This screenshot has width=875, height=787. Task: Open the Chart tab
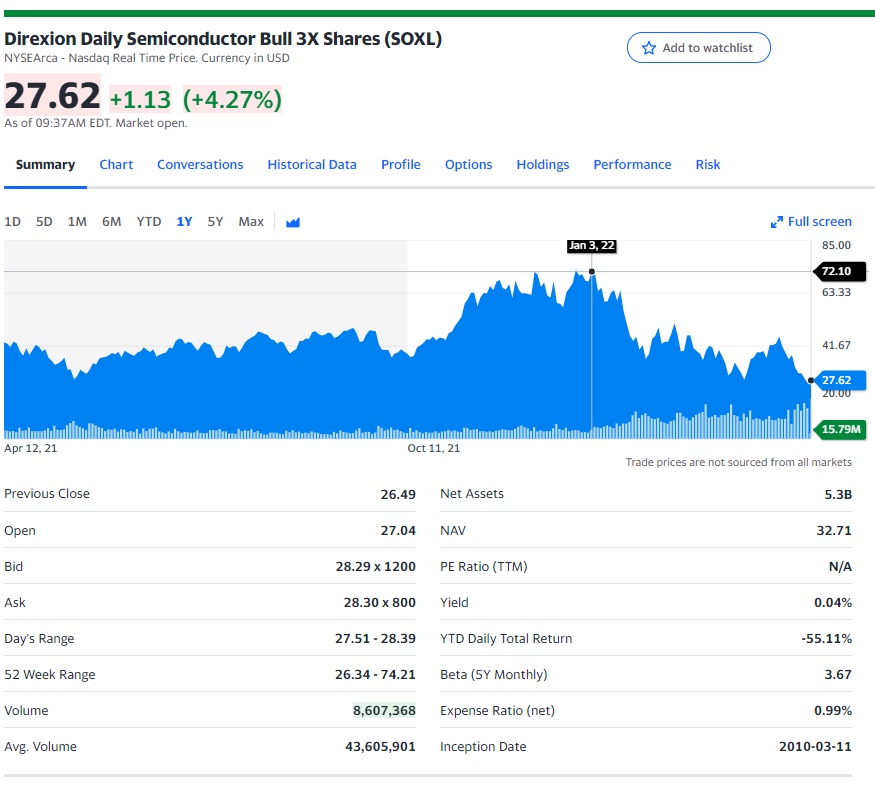pos(116,165)
